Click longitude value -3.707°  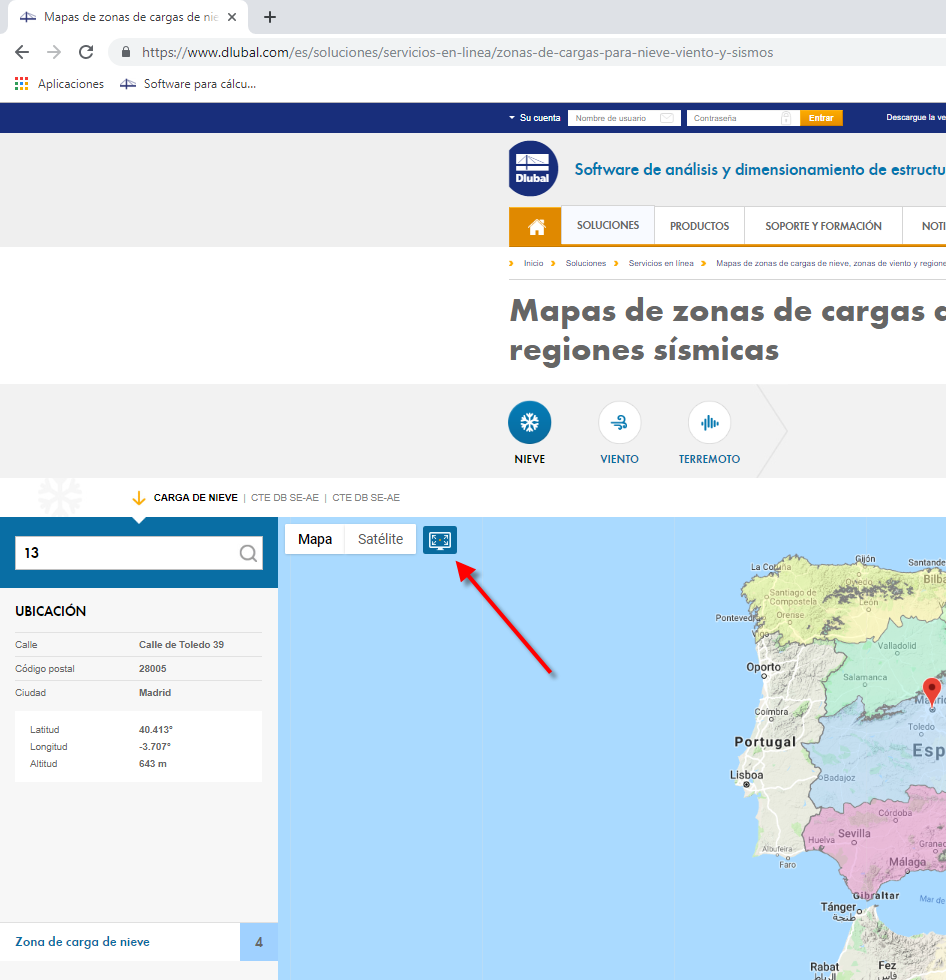tap(155, 746)
